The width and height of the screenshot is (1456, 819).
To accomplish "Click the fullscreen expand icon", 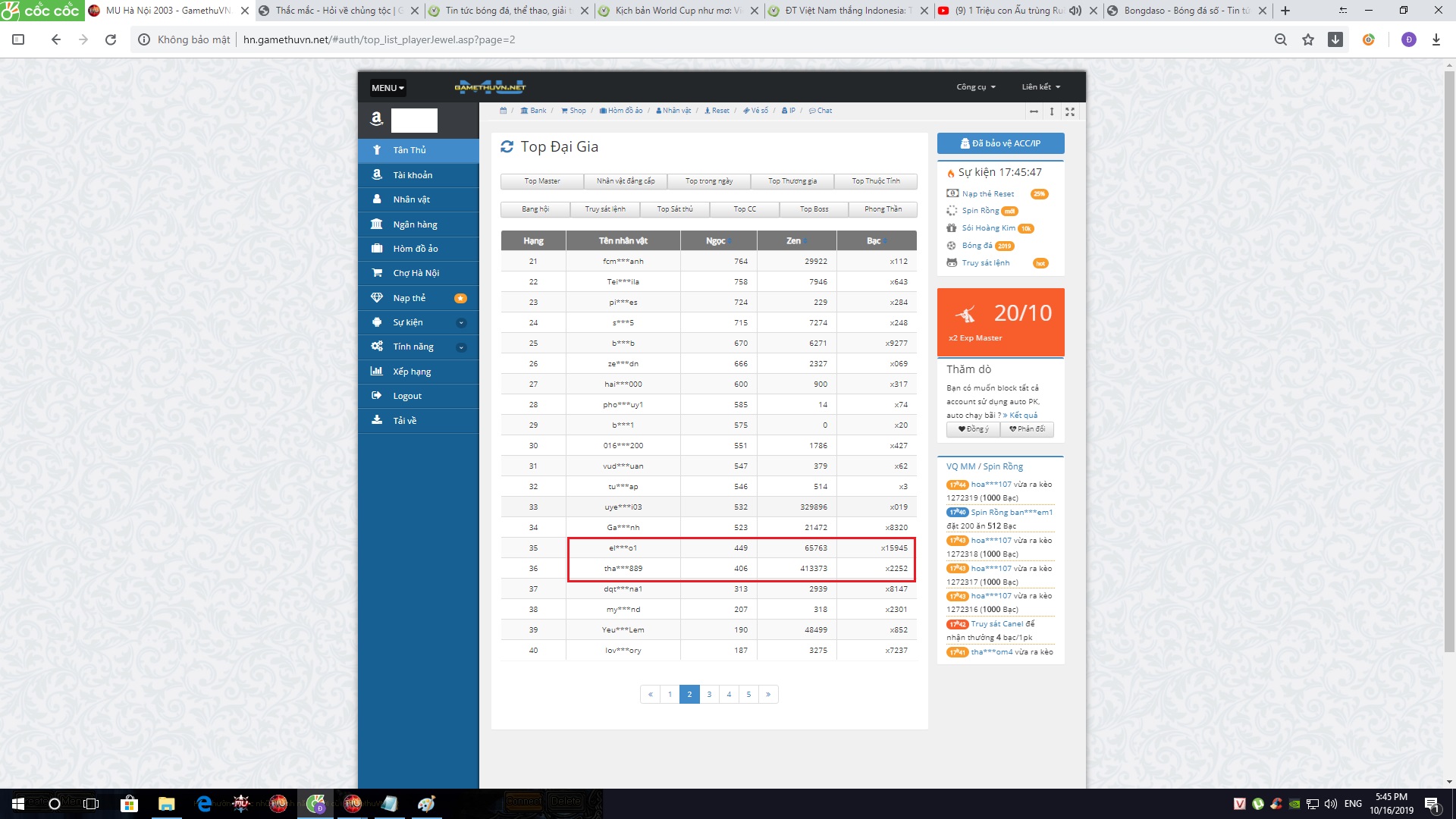I will click(x=1070, y=111).
